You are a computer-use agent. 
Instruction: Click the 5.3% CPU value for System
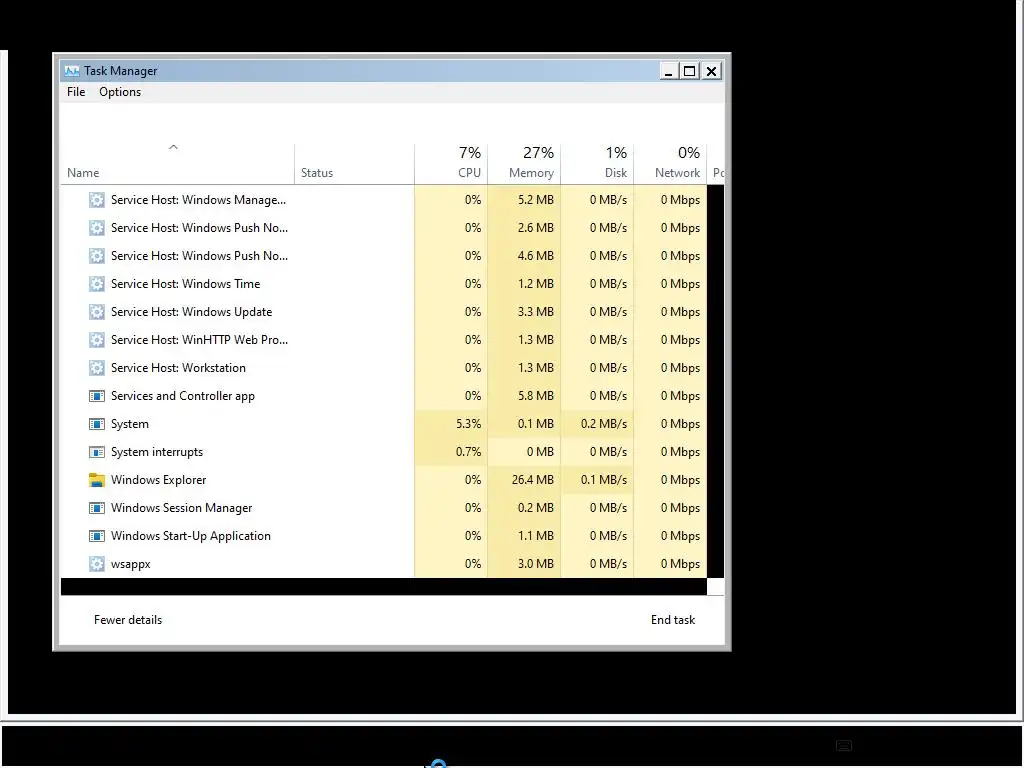coord(468,424)
